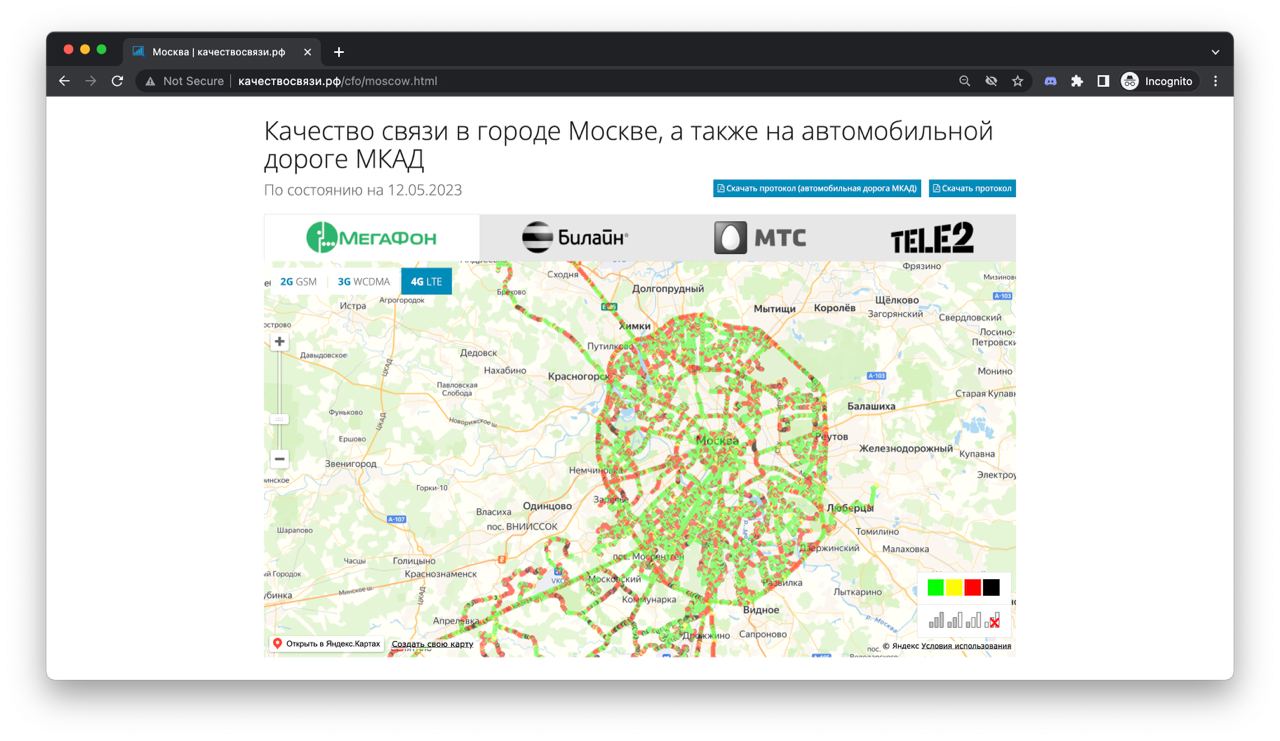The image size is (1280, 741).
Task: Click the page heading Качество связи
Action: [x=628, y=145]
